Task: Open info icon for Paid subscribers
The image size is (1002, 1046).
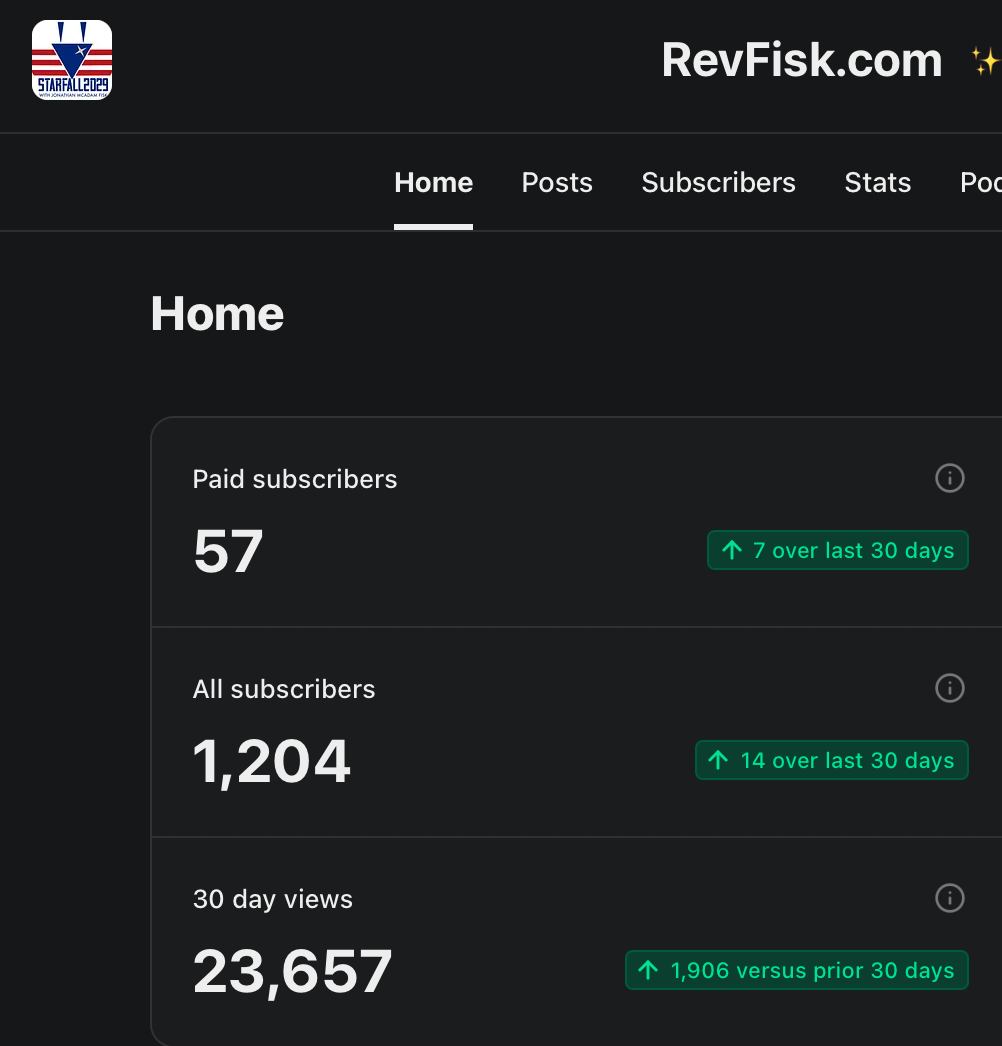Action: (x=949, y=478)
